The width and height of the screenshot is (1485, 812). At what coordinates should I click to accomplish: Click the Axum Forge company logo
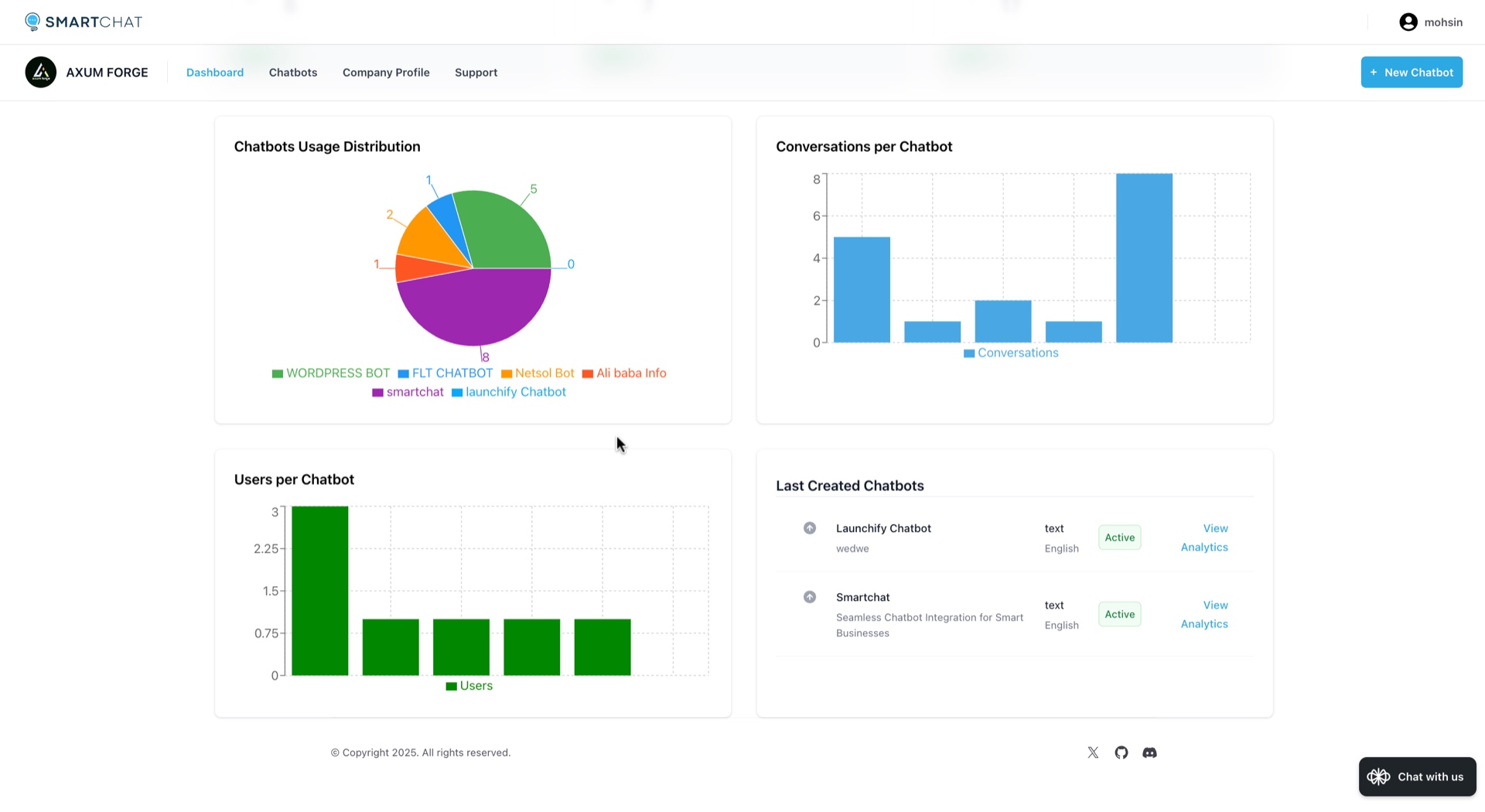coord(41,72)
